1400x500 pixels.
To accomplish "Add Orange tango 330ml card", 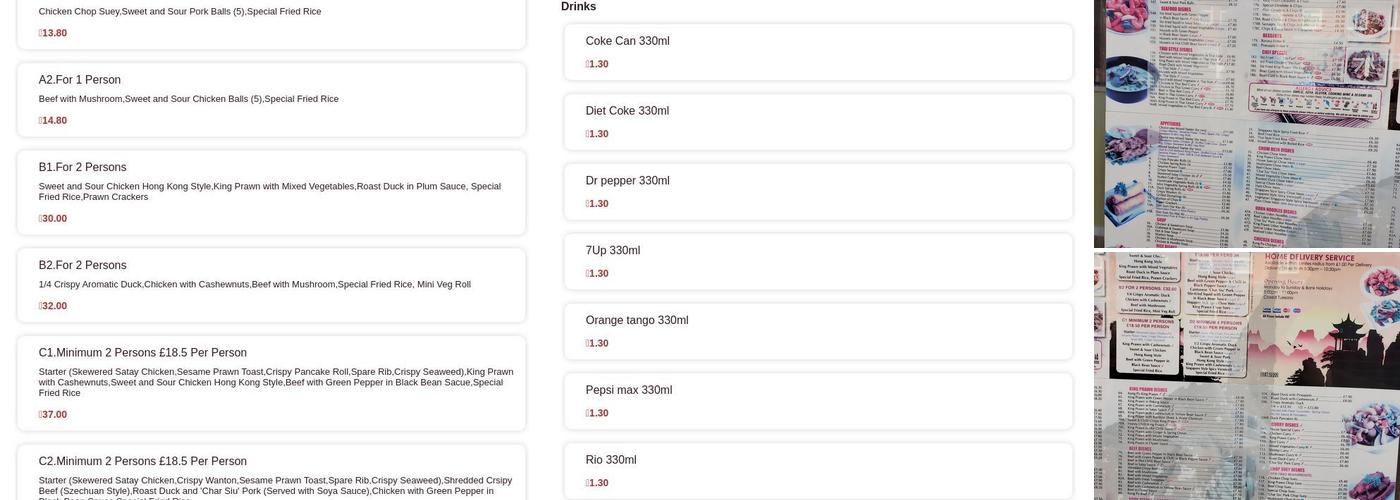I will pos(817,332).
